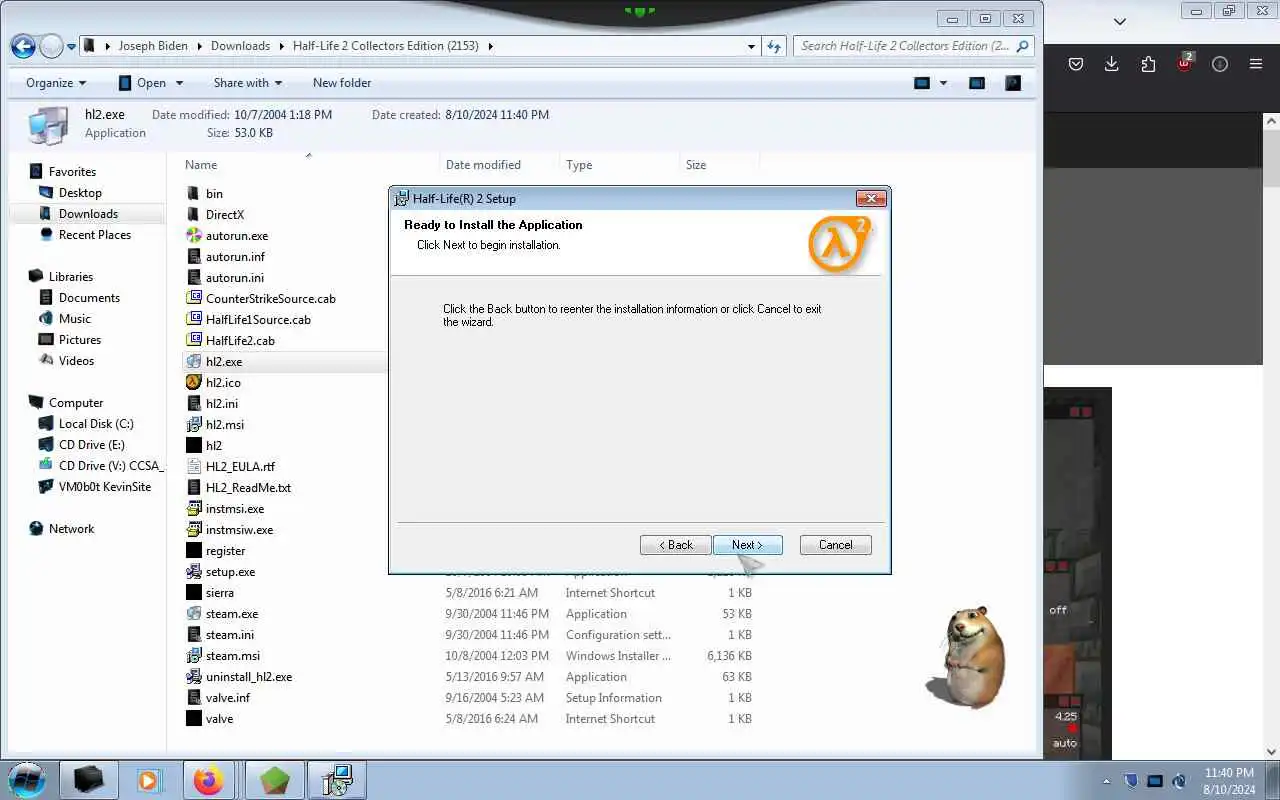Select the valve.inf file icon

(x=194, y=697)
